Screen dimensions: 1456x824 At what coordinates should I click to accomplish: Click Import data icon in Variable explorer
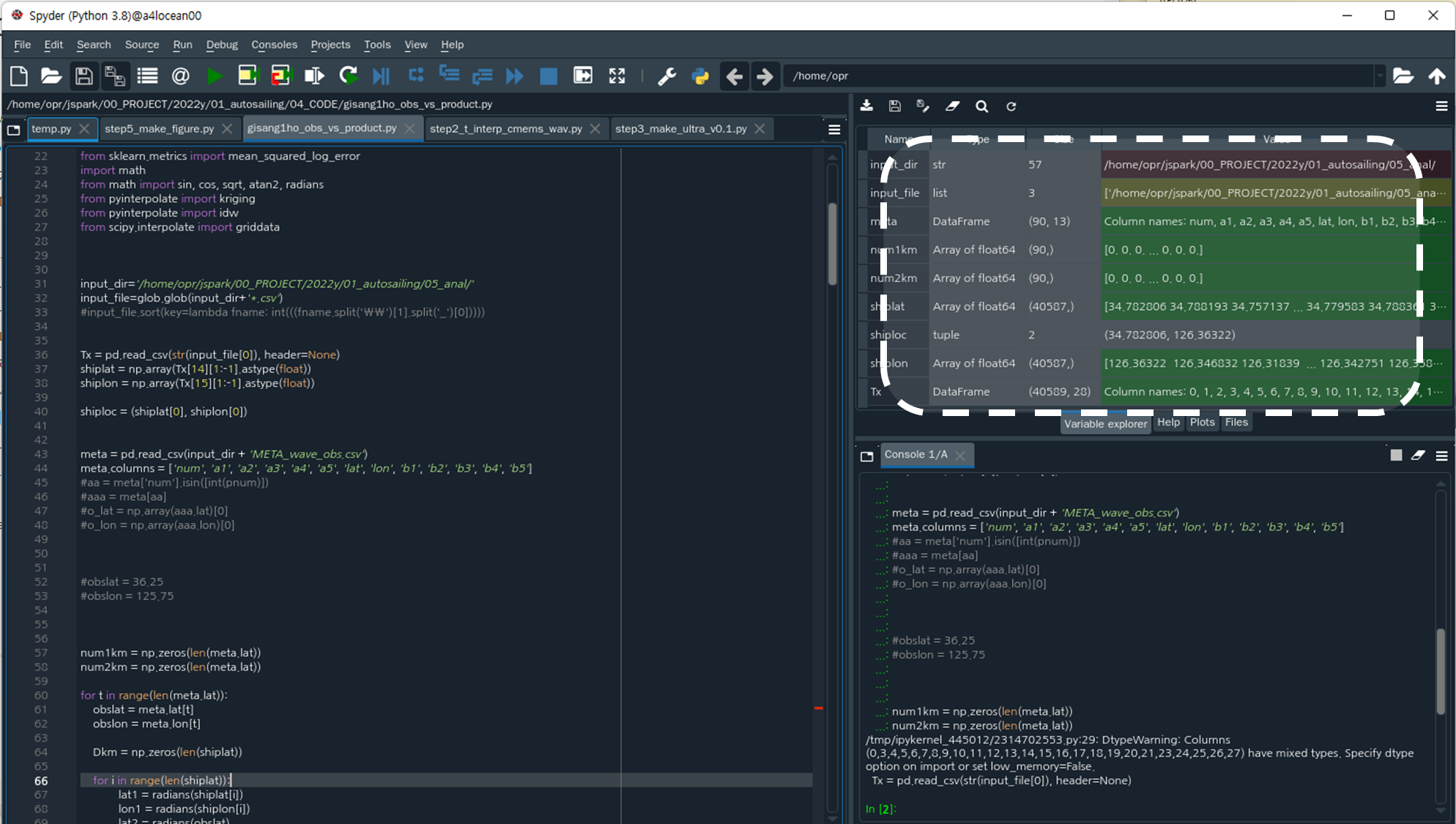pos(866,106)
